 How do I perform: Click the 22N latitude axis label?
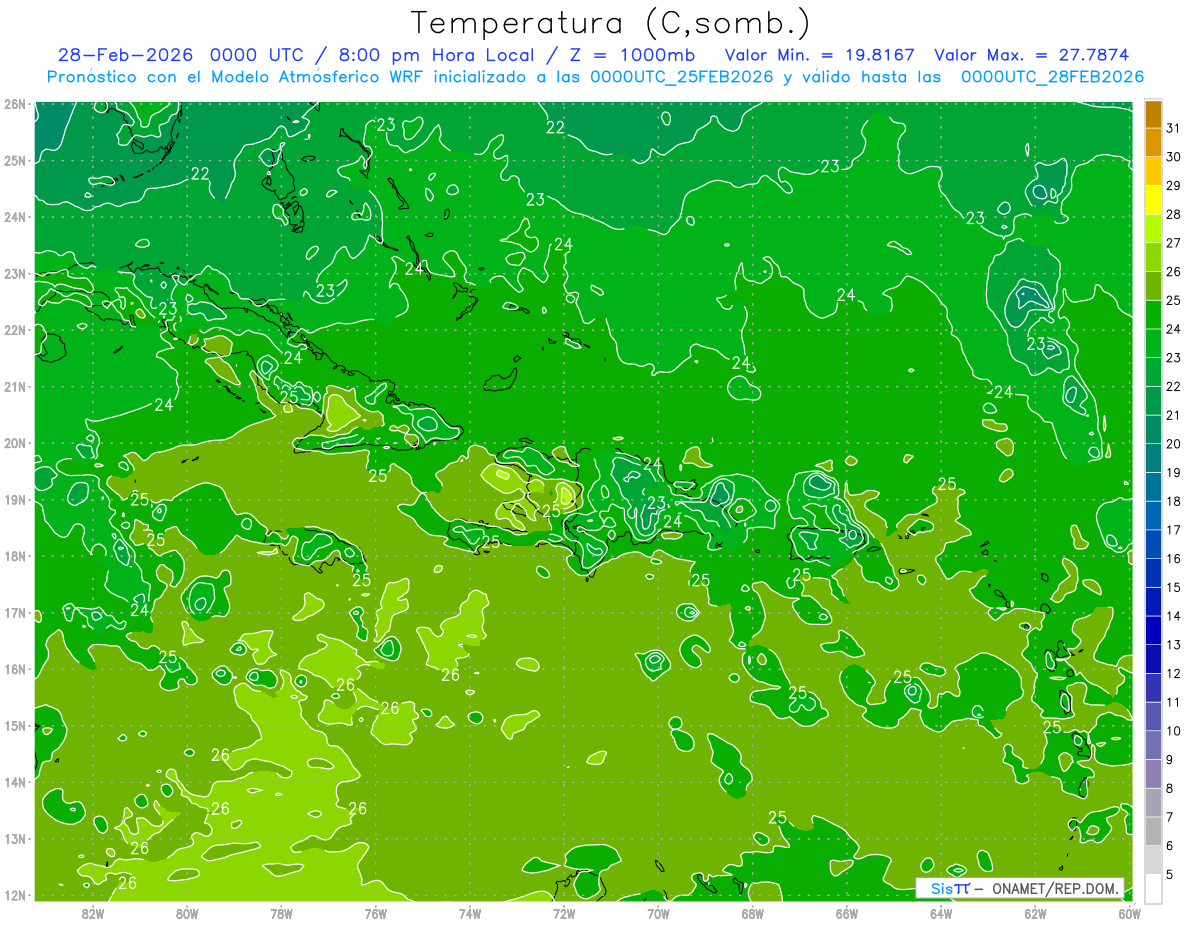coord(15,330)
